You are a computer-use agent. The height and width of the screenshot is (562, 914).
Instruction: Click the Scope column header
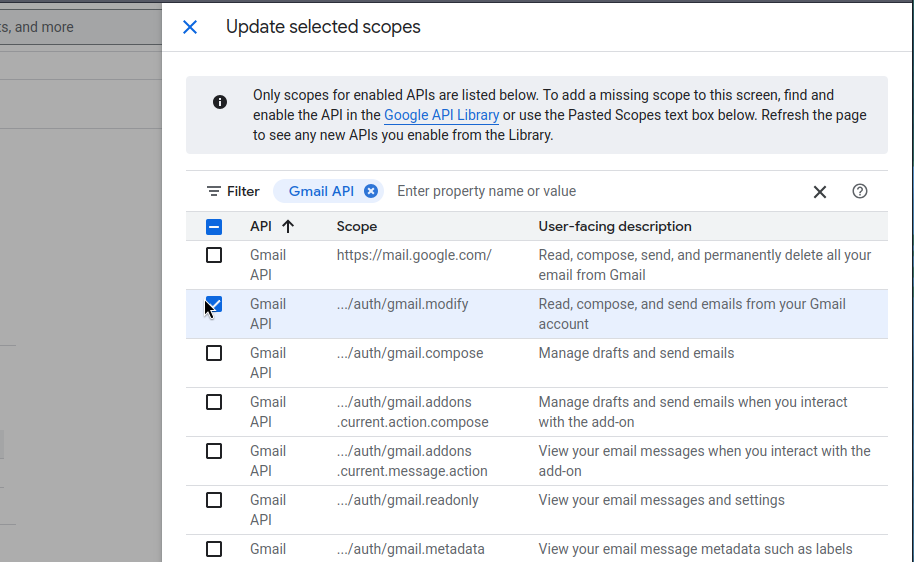pos(357,226)
